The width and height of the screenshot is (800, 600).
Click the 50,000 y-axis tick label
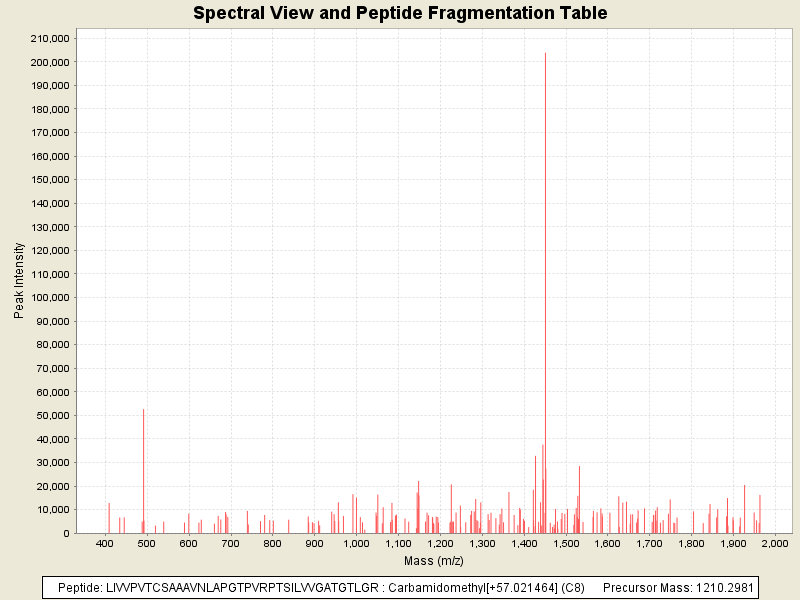52,415
